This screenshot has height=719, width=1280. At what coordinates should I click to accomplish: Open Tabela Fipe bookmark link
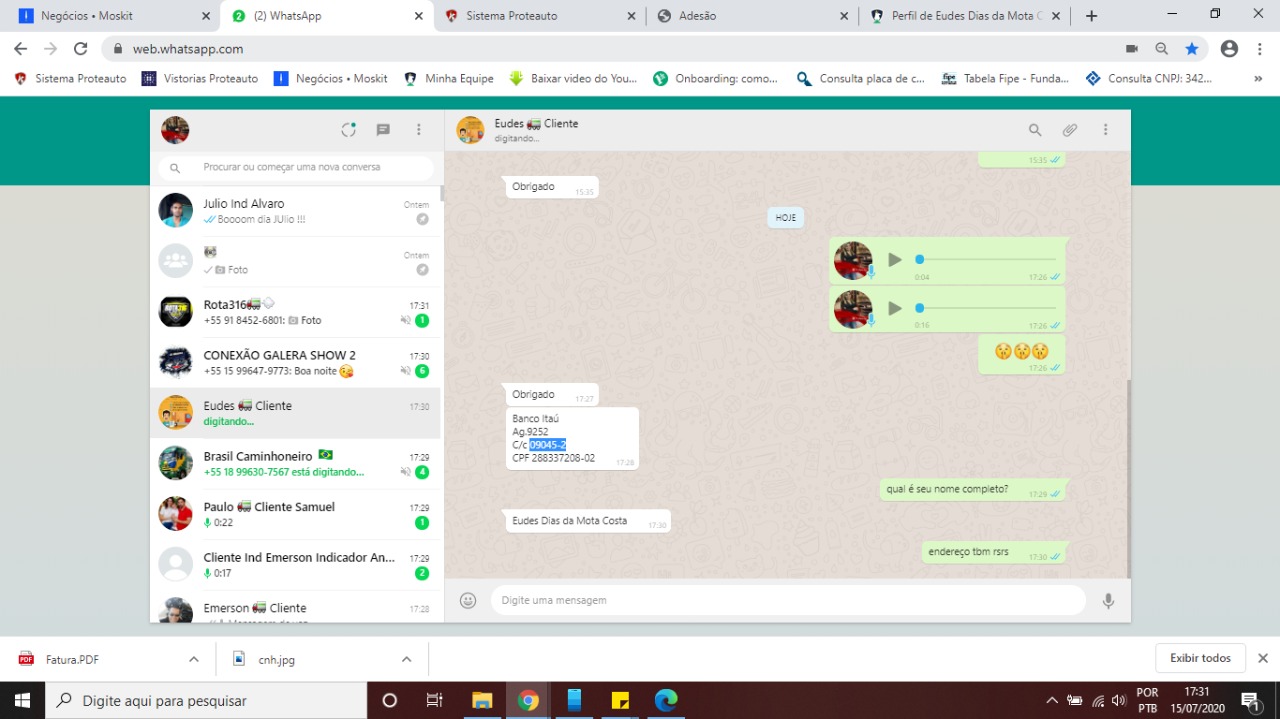(1006, 78)
